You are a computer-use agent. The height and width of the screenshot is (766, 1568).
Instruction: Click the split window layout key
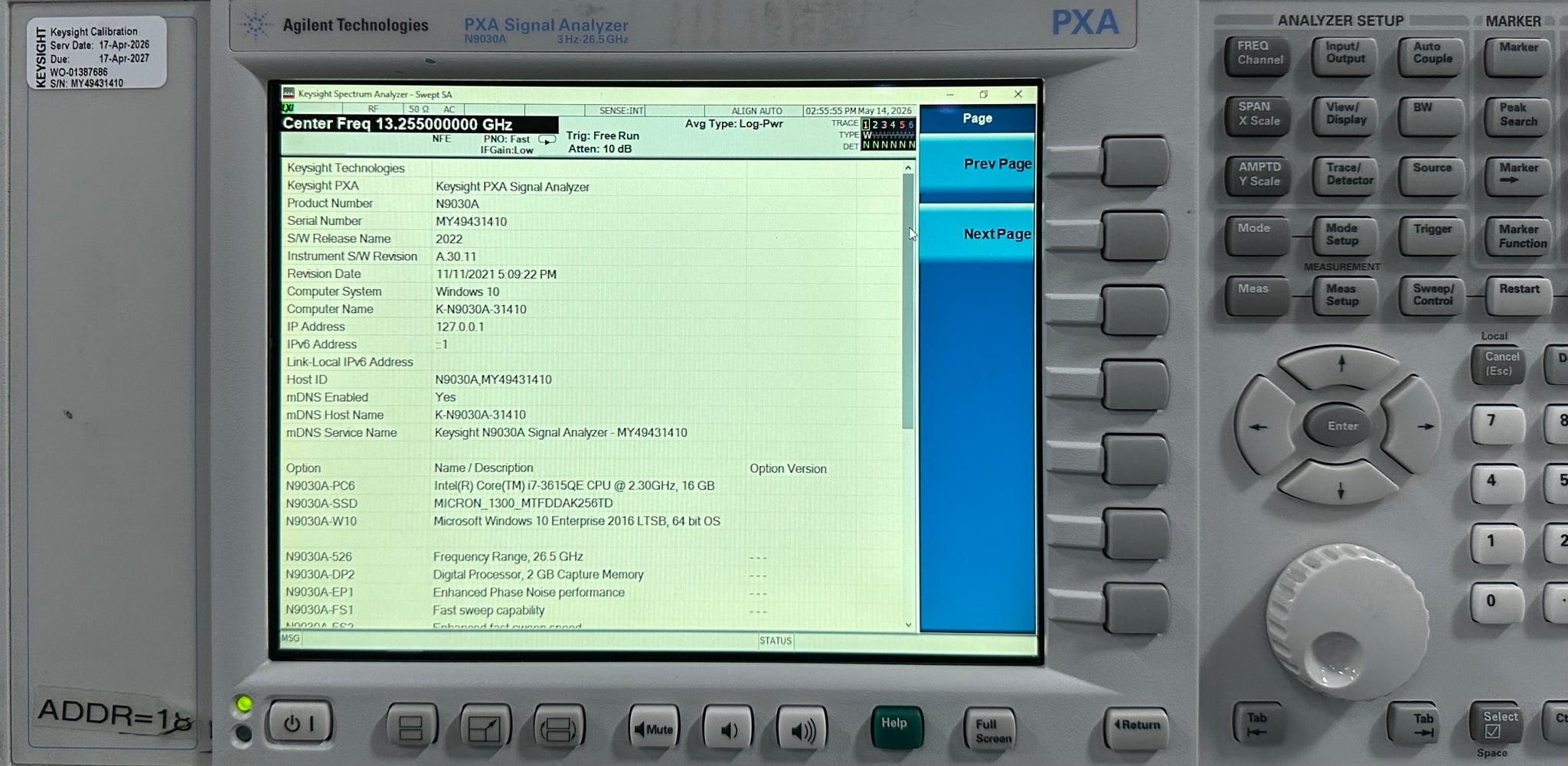coord(411,727)
